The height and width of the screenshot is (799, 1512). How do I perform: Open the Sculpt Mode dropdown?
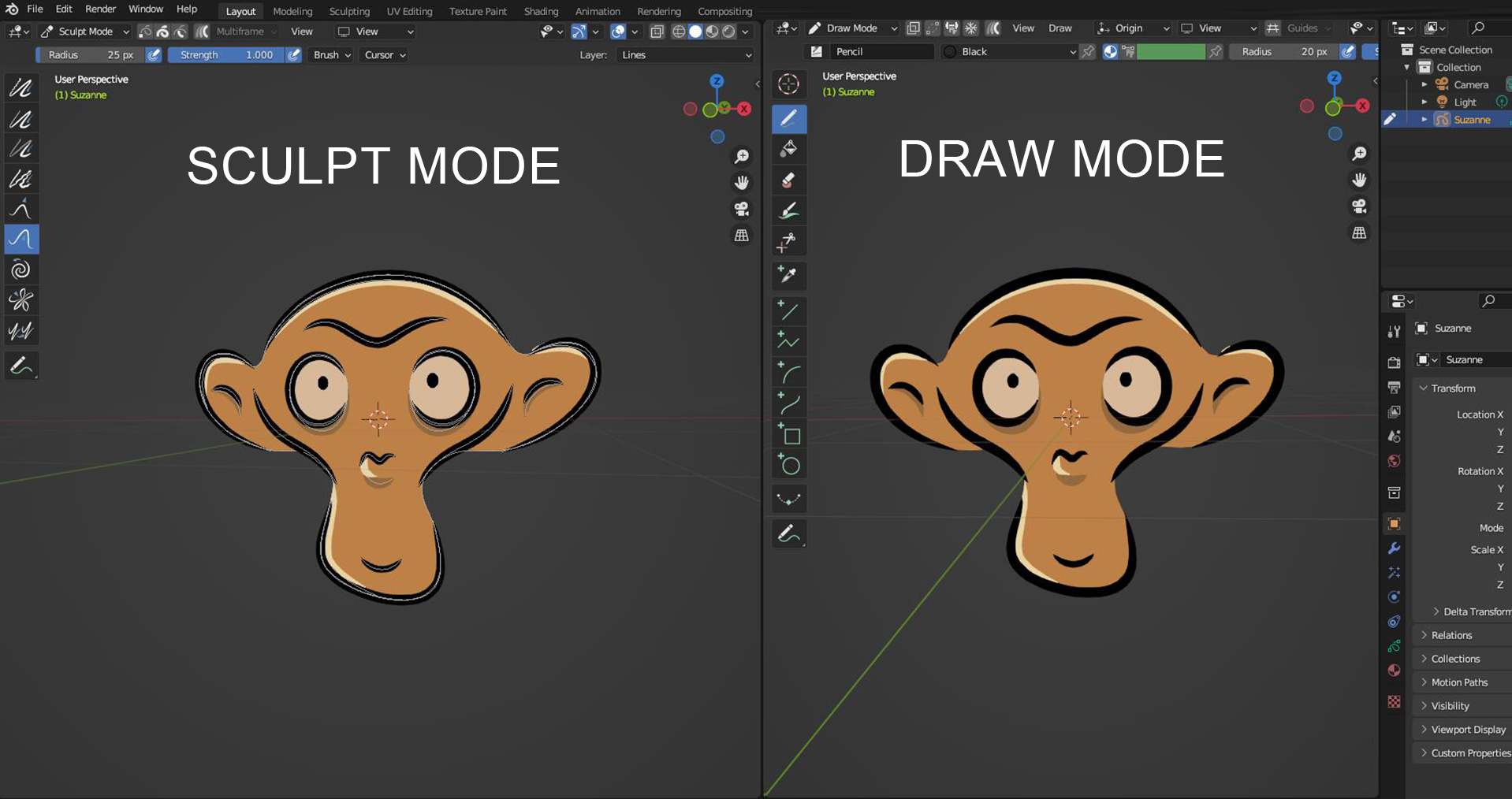[x=84, y=32]
